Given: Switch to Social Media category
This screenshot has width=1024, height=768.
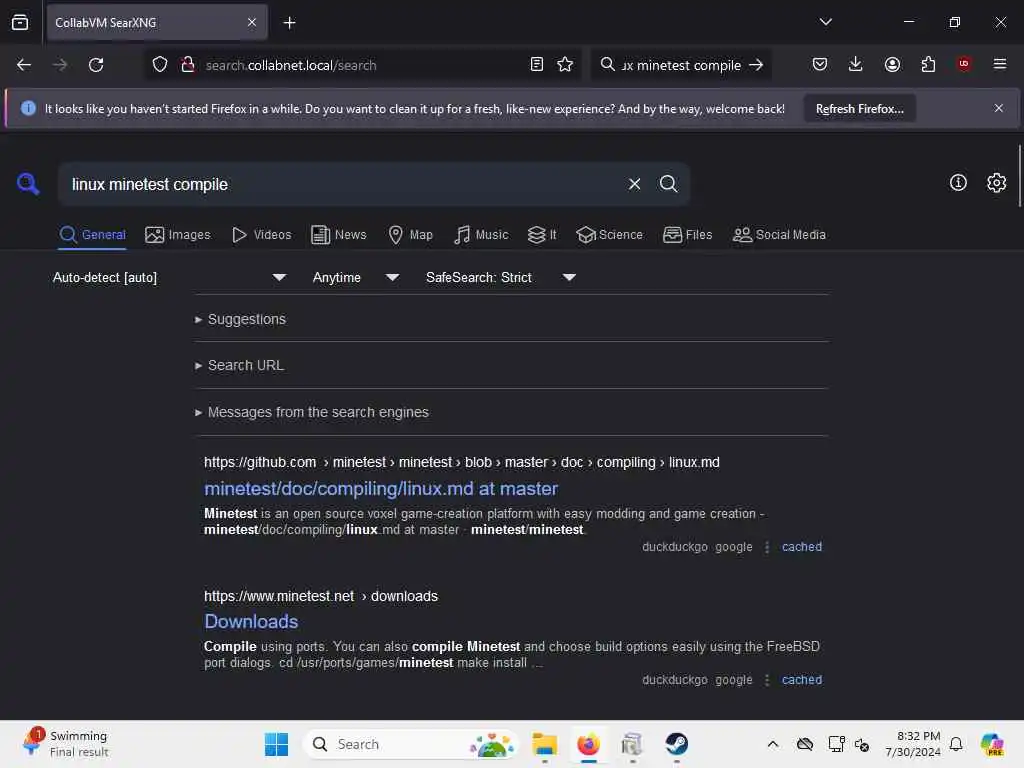Looking at the screenshot, I should pyautogui.click(x=779, y=234).
